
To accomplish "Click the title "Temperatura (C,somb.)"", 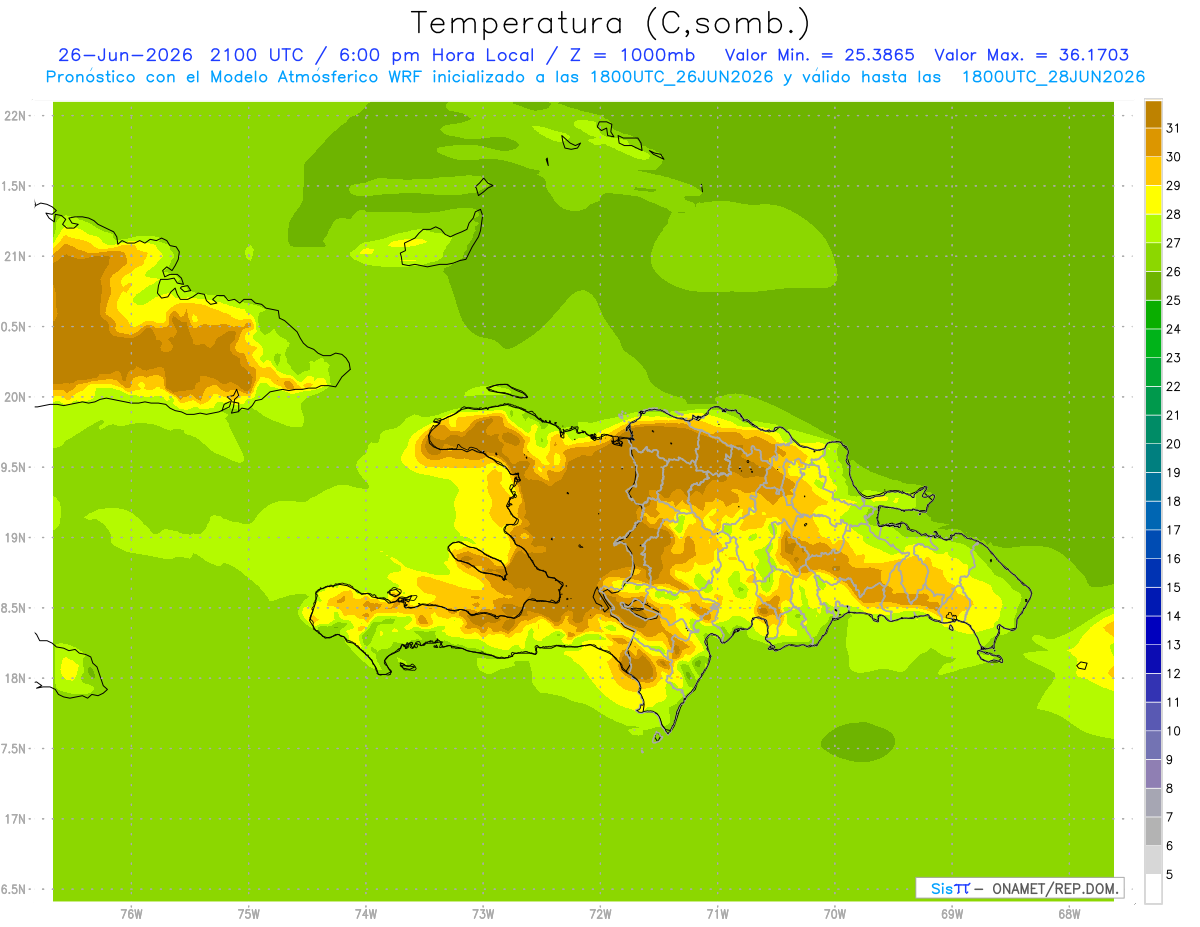I will pos(610,23).
